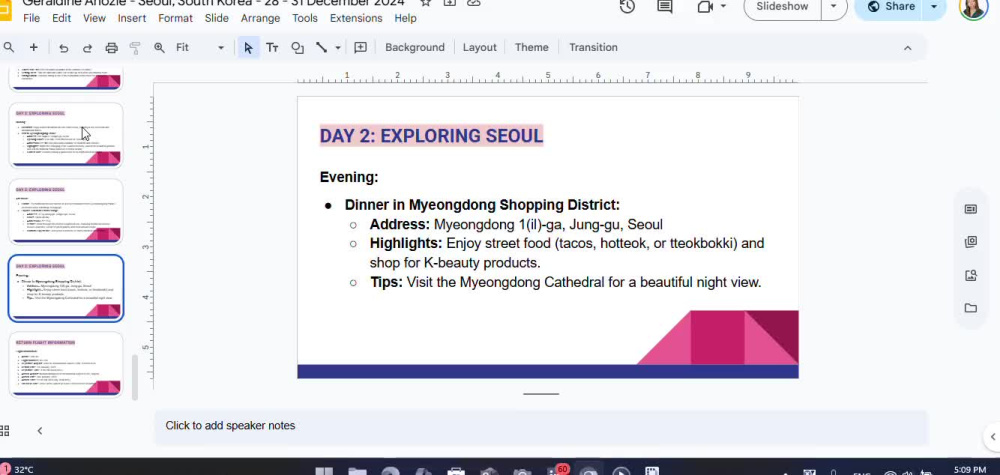Click the video camera meet icon
Screen dimensions: 1000x475
coord(705,6)
